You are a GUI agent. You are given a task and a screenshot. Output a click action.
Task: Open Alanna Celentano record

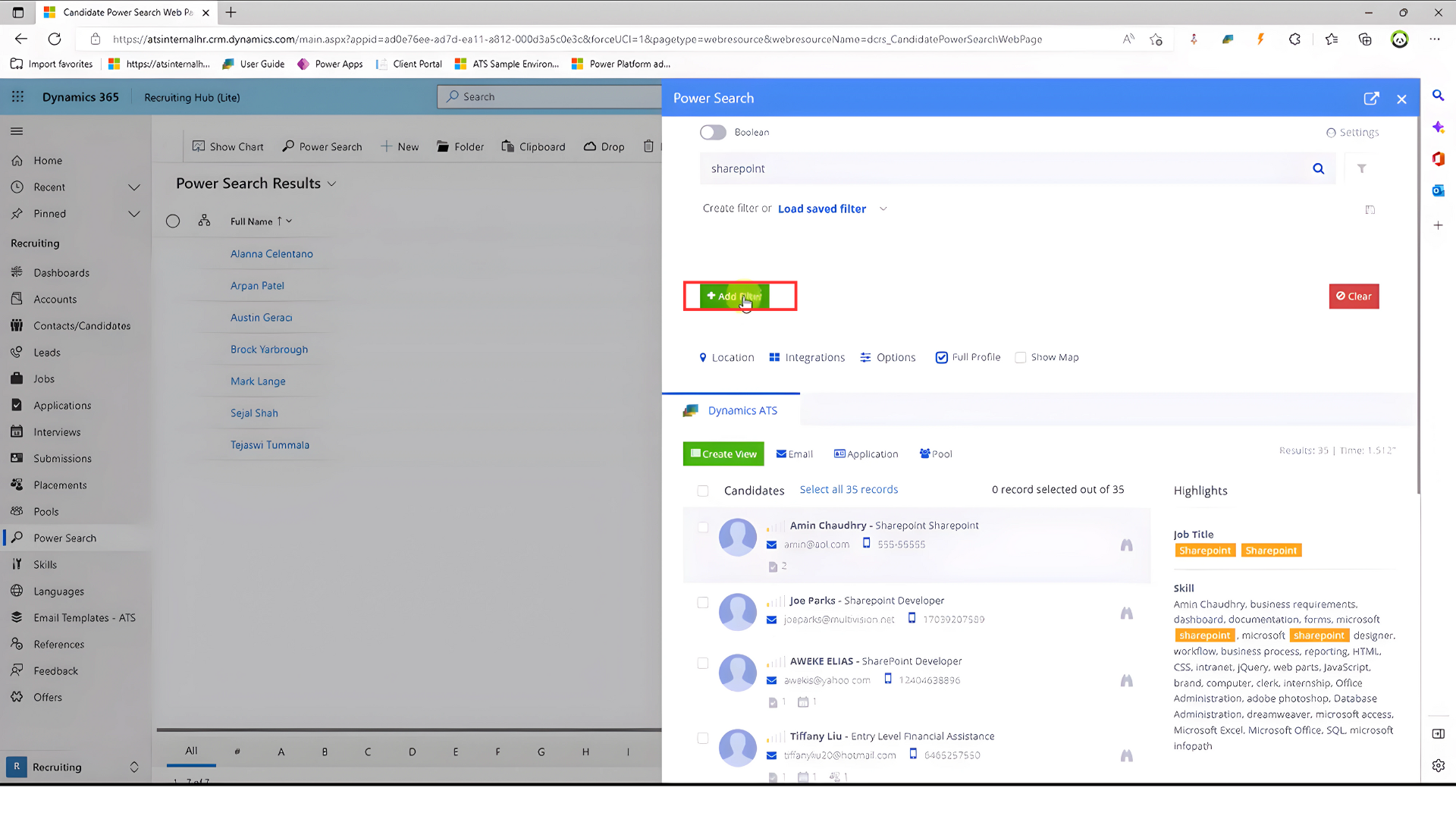tap(271, 254)
